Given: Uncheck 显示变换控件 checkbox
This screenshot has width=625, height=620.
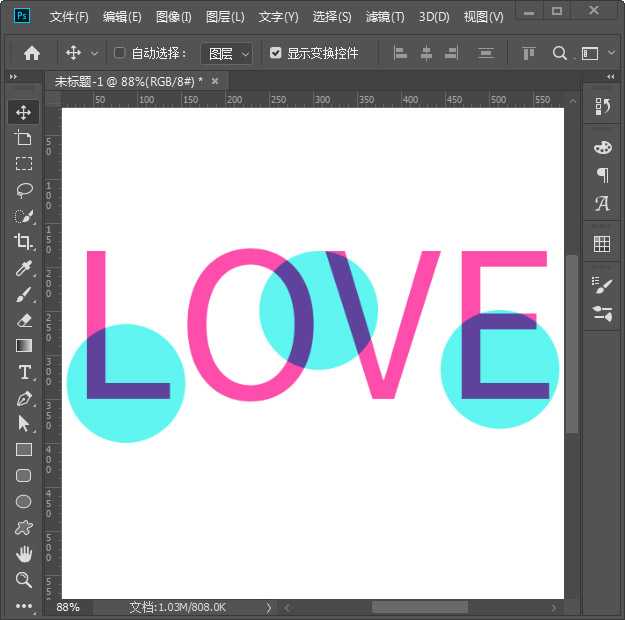Looking at the screenshot, I should 276,53.
